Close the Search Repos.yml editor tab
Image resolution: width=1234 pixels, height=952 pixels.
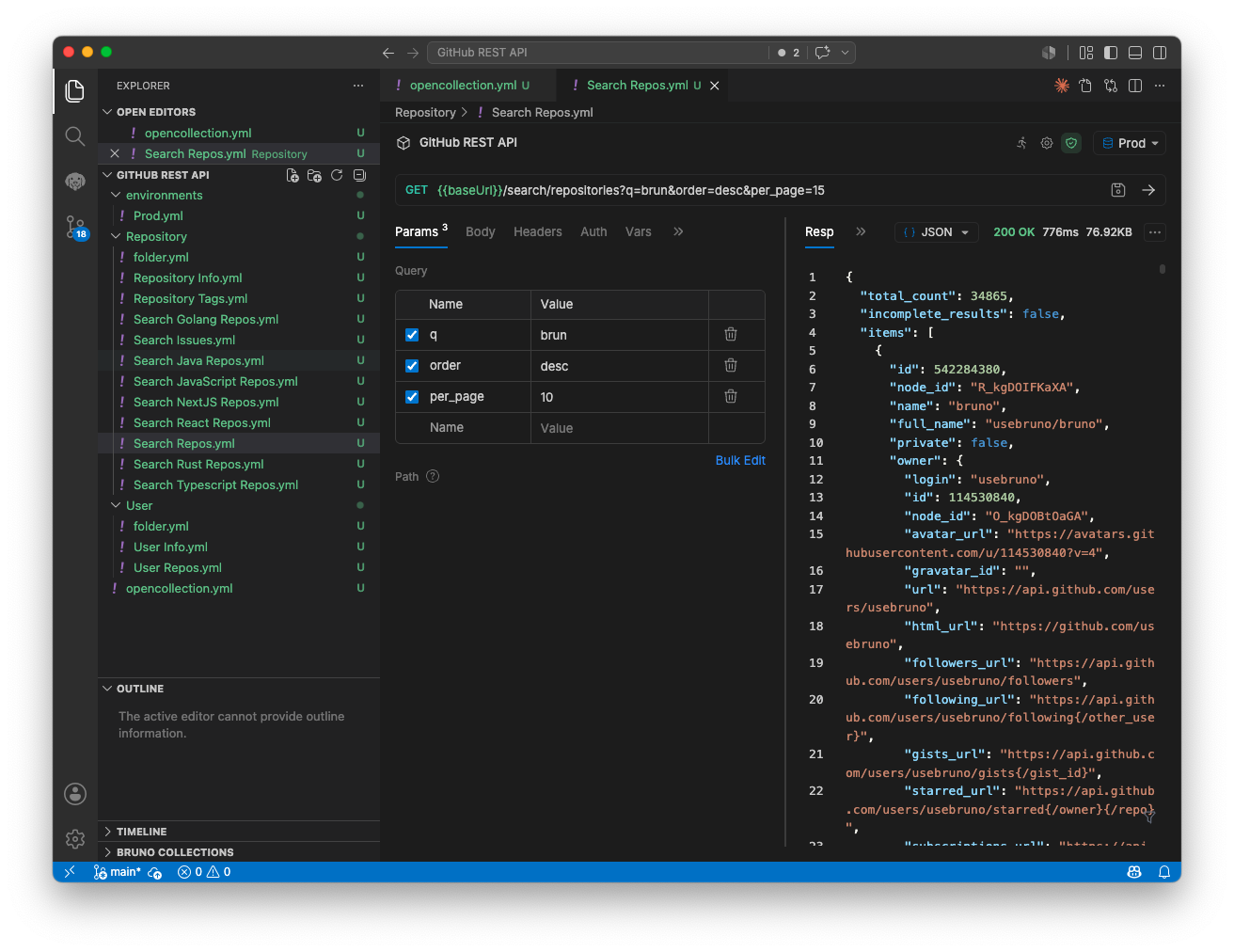click(x=715, y=86)
